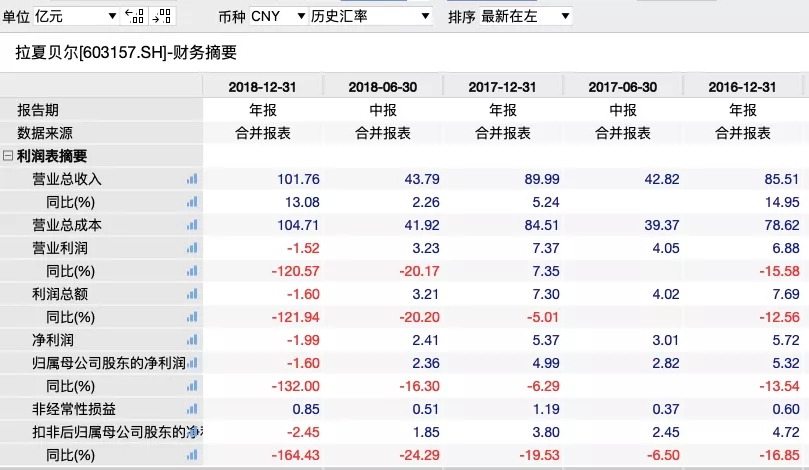
Task: Open chart icon for 营业利润 同比(%) row
Action: 192,271
